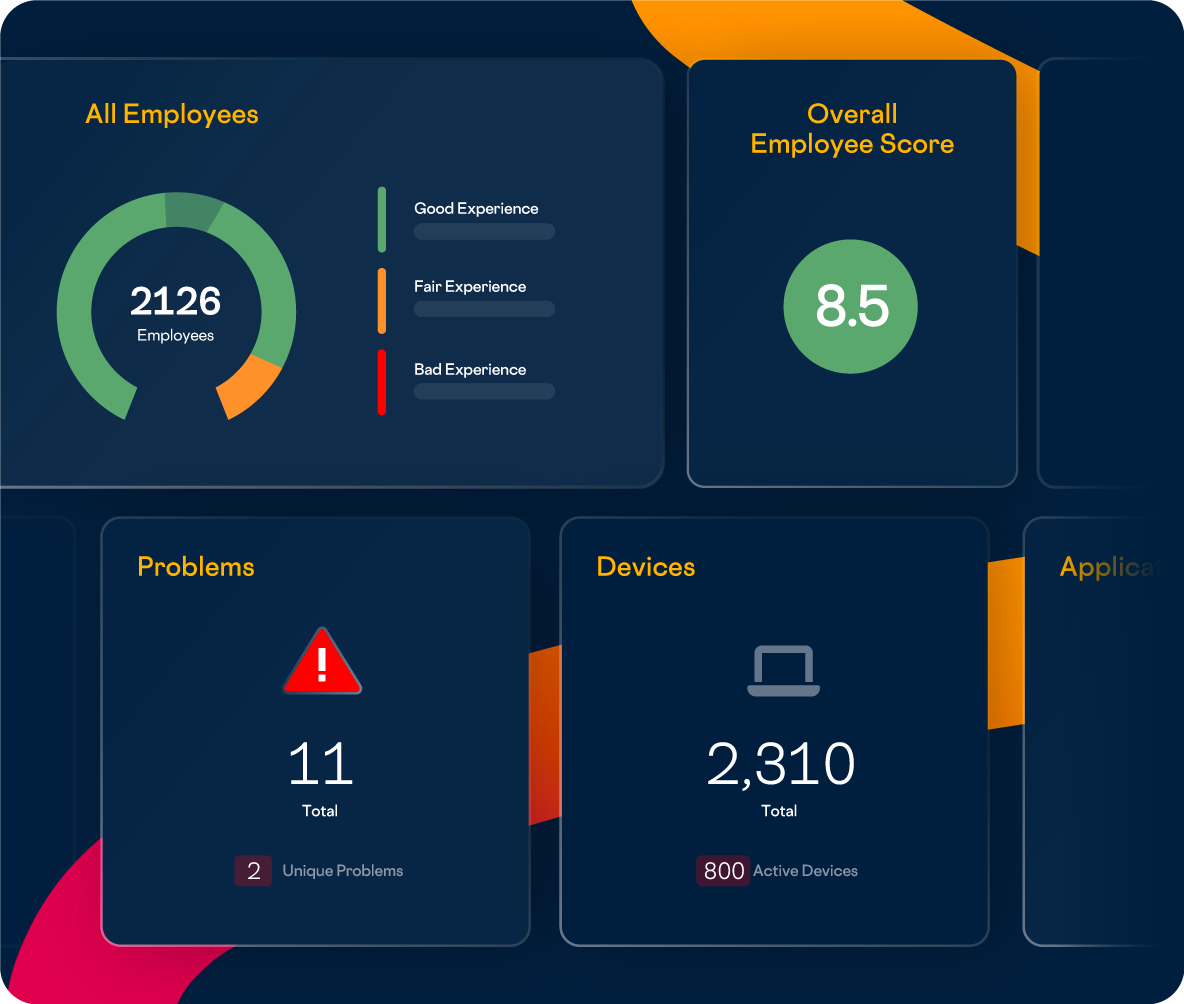Select the orange Fair Experience indicator bar

(382, 300)
